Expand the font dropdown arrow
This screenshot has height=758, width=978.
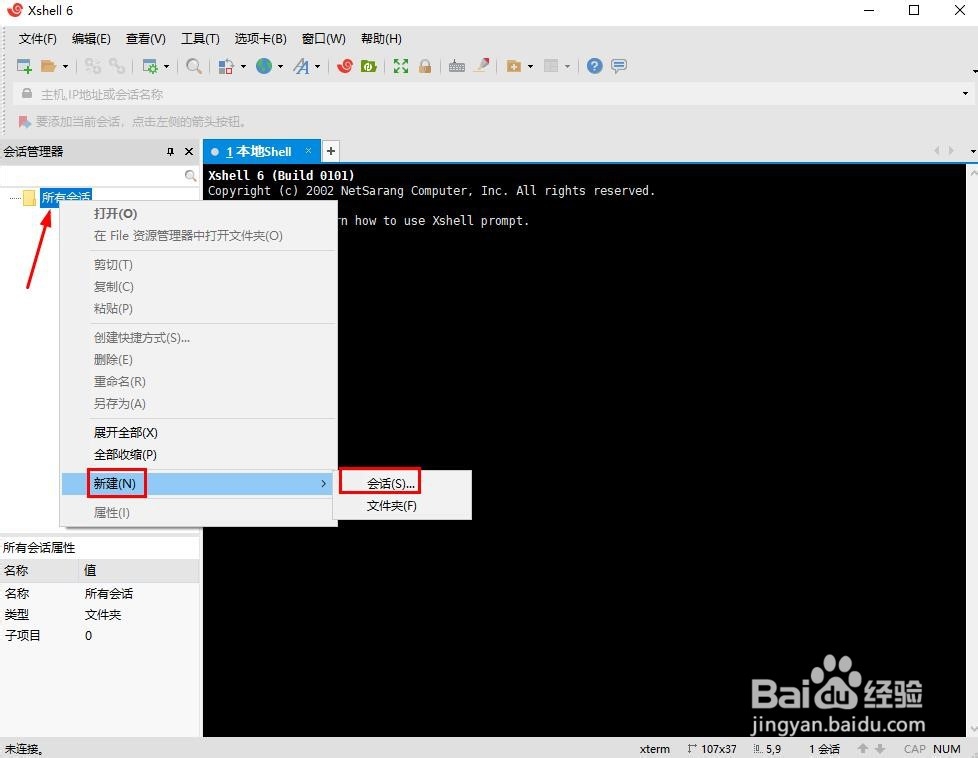[x=317, y=66]
